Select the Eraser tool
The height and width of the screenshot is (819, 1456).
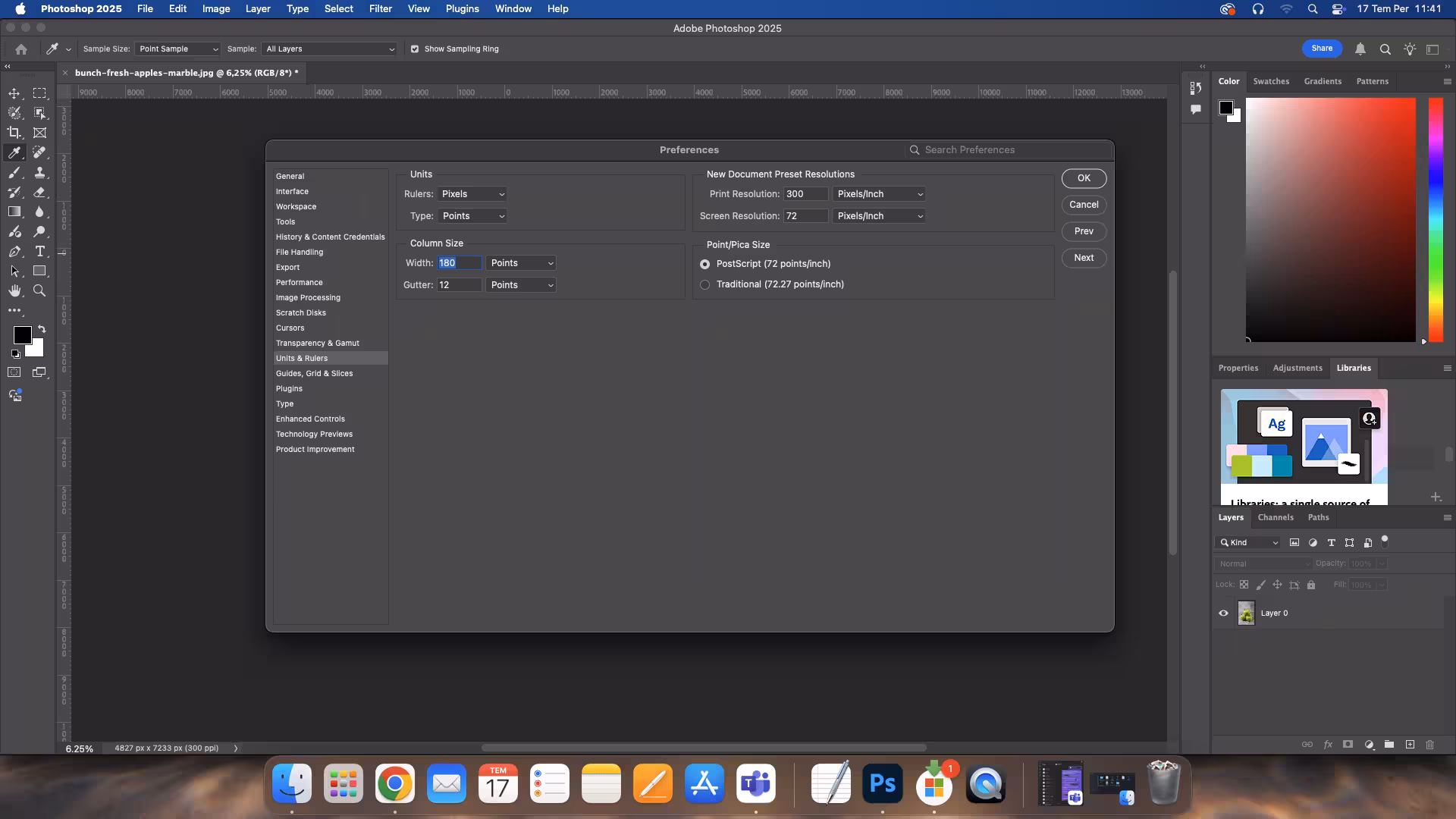pyautogui.click(x=39, y=192)
